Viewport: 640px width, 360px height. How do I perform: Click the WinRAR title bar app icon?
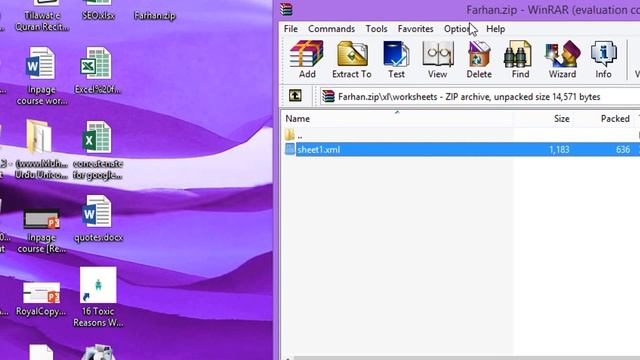tap(286, 9)
